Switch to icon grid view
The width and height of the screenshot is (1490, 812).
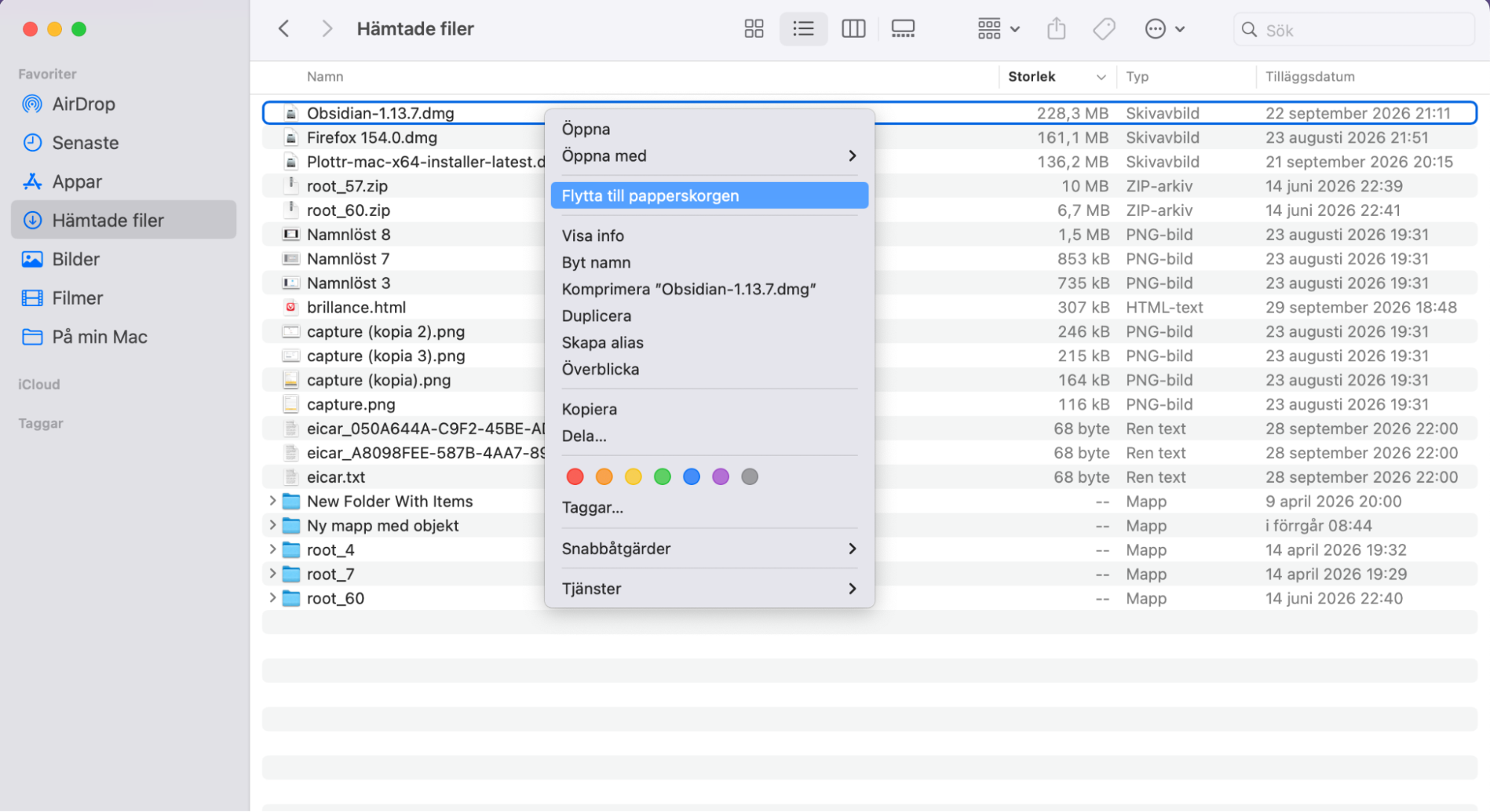(x=754, y=29)
